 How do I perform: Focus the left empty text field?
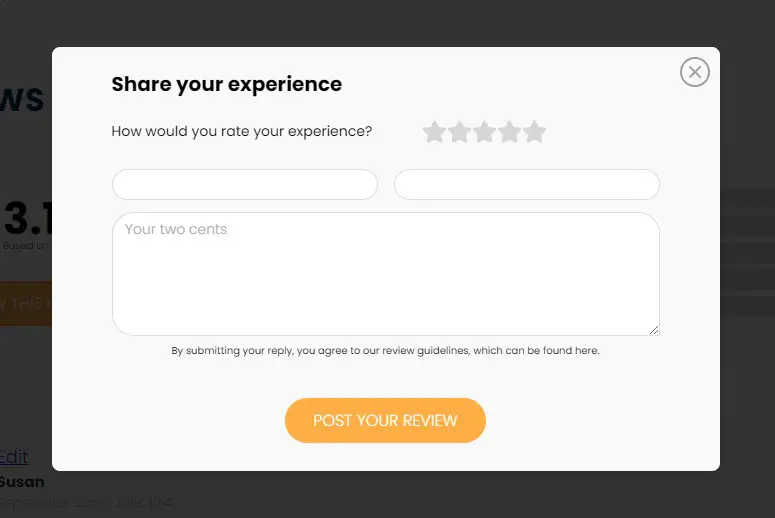point(244,185)
